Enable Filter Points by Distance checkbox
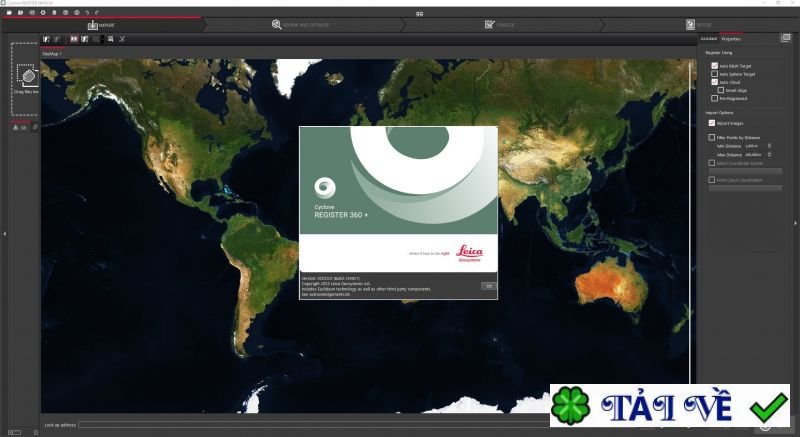The width and height of the screenshot is (800, 437). tap(712, 137)
